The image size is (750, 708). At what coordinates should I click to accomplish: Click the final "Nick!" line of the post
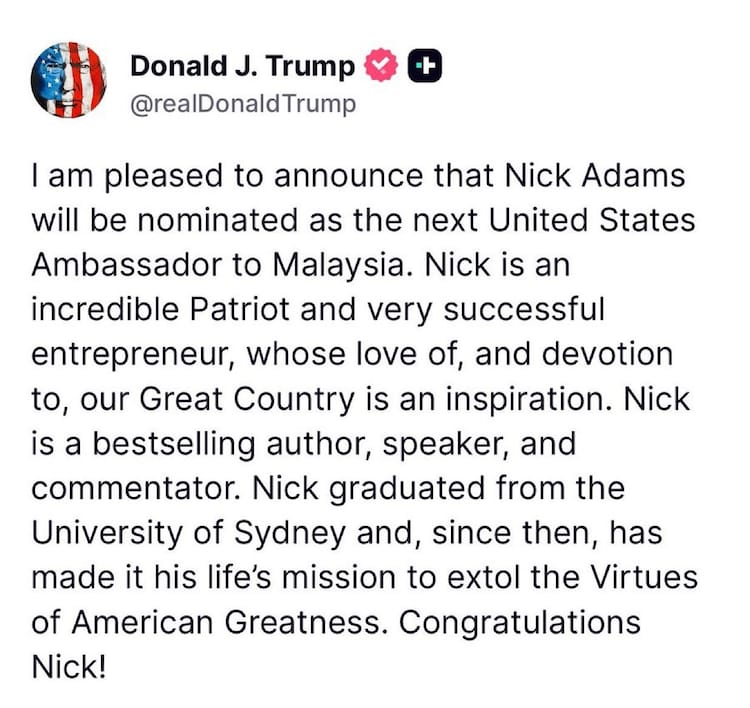pos(68,666)
